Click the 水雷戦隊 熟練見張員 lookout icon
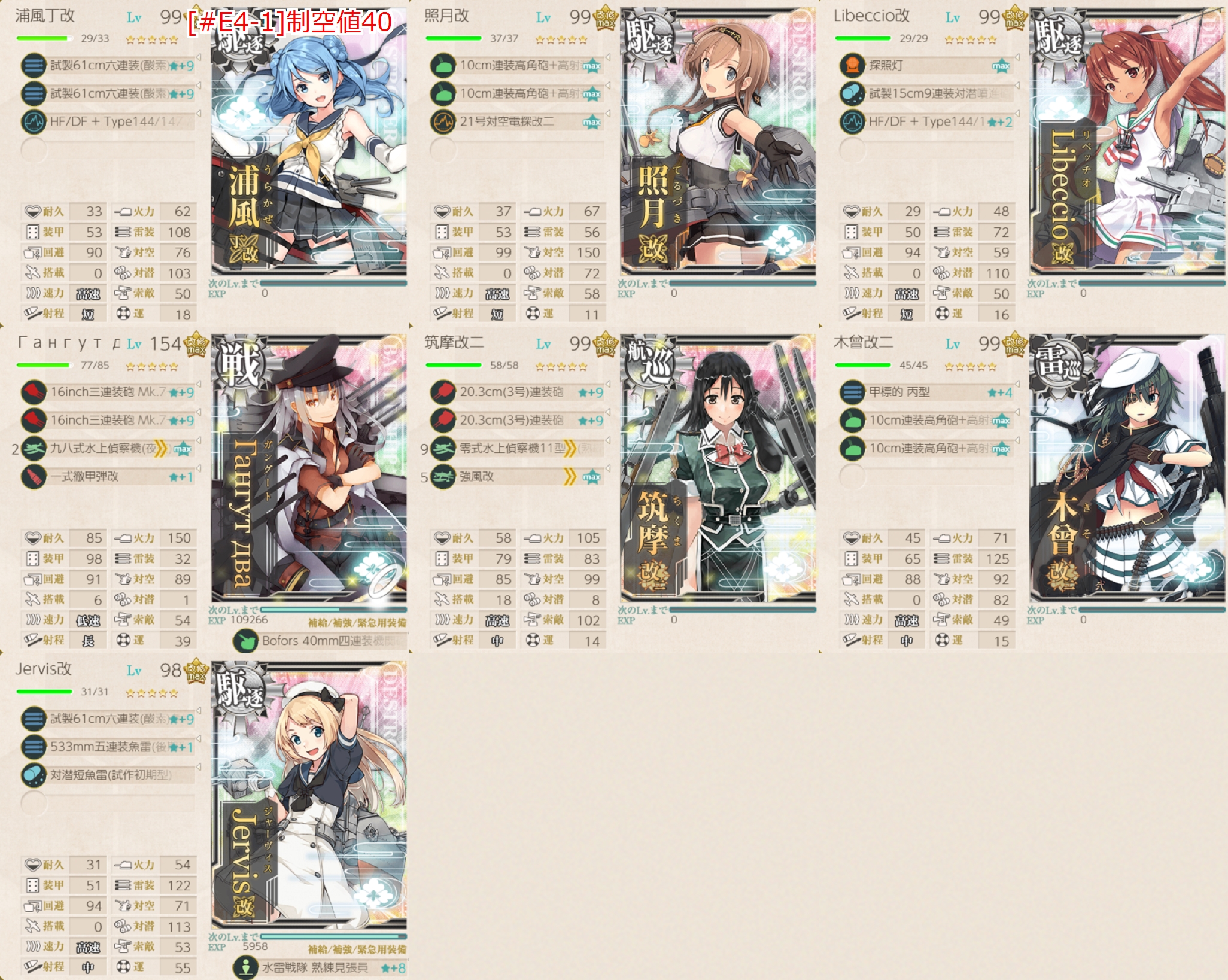 click(245, 967)
